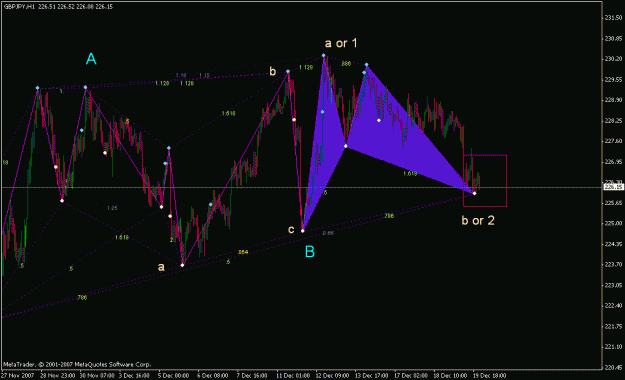
Task: Click the 226.95 price axis label
Action: pyautogui.click(x=613, y=162)
